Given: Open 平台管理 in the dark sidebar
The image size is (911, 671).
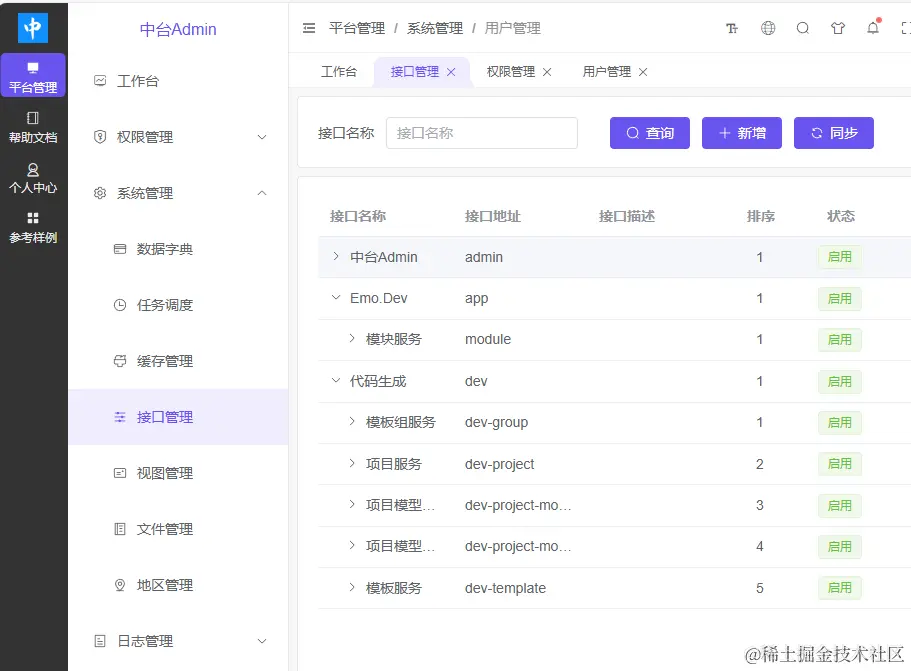Looking at the screenshot, I should (x=33, y=76).
